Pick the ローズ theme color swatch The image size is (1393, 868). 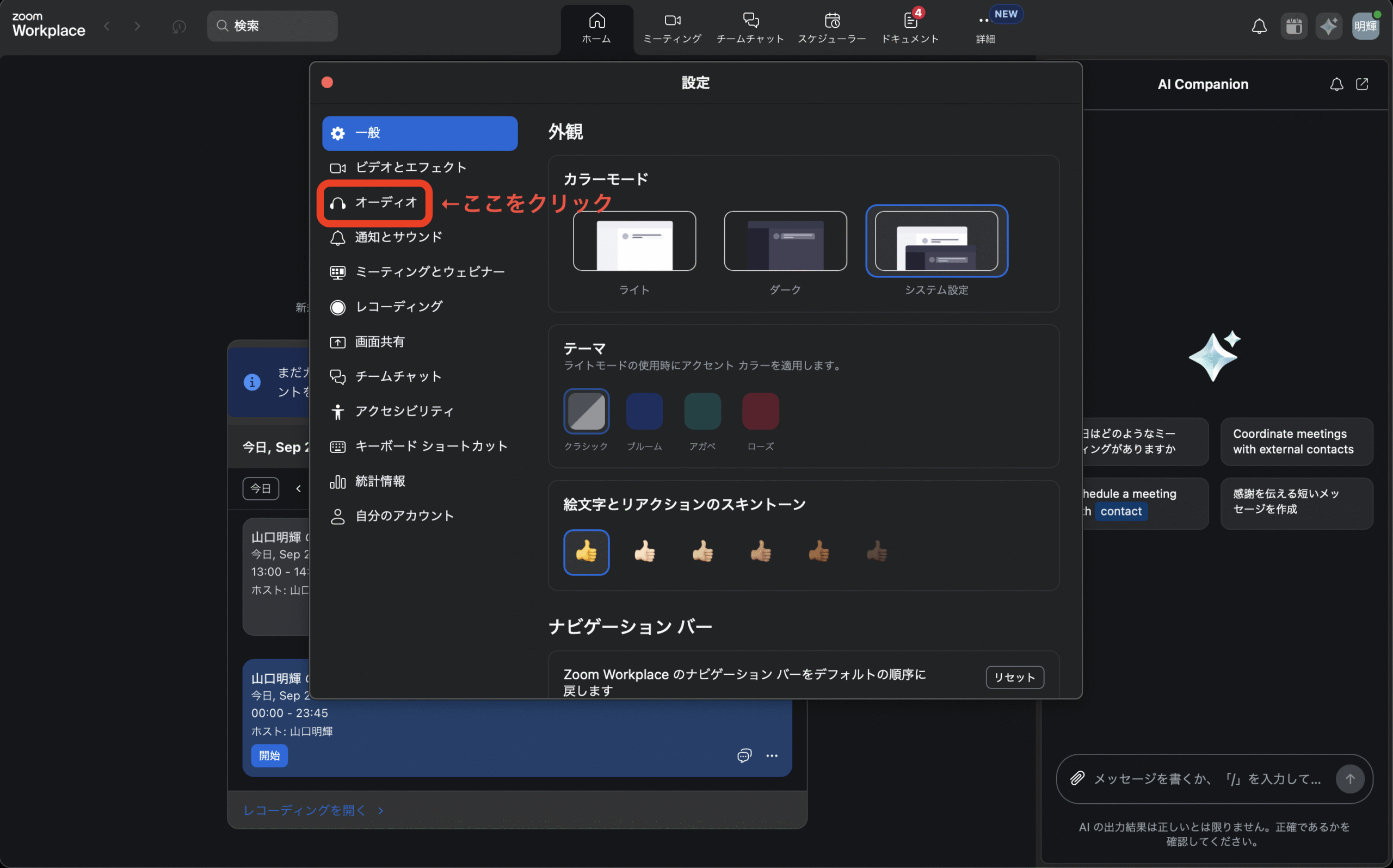point(760,411)
